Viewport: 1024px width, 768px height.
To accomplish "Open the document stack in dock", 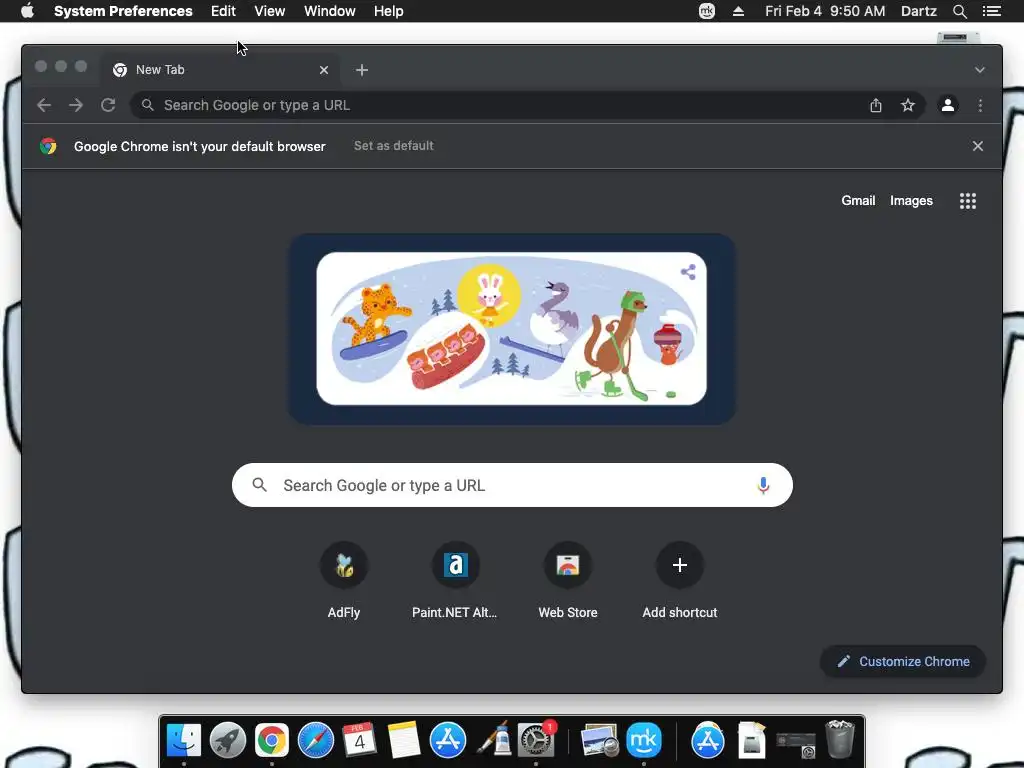I will pyautogui.click(x=752, y=741).
